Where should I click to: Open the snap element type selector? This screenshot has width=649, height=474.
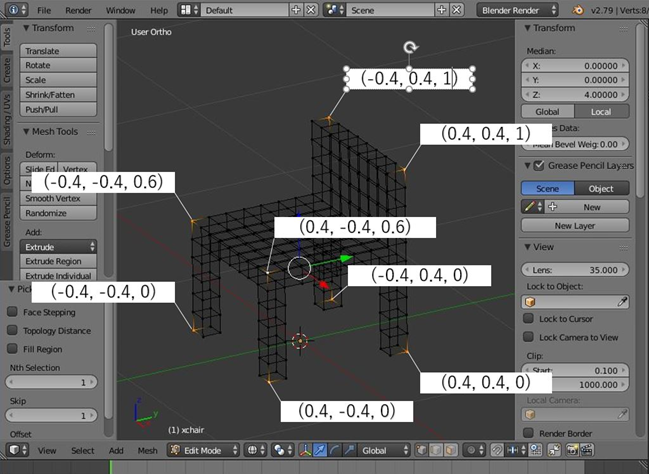516,450
